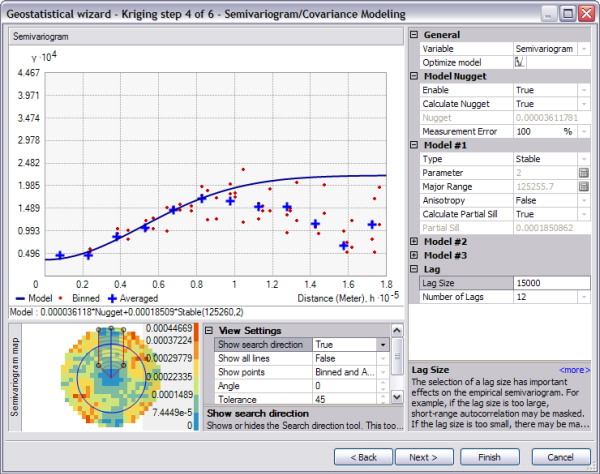
Task: Click the Optimize model icon
Action: (x=520, y=62)
